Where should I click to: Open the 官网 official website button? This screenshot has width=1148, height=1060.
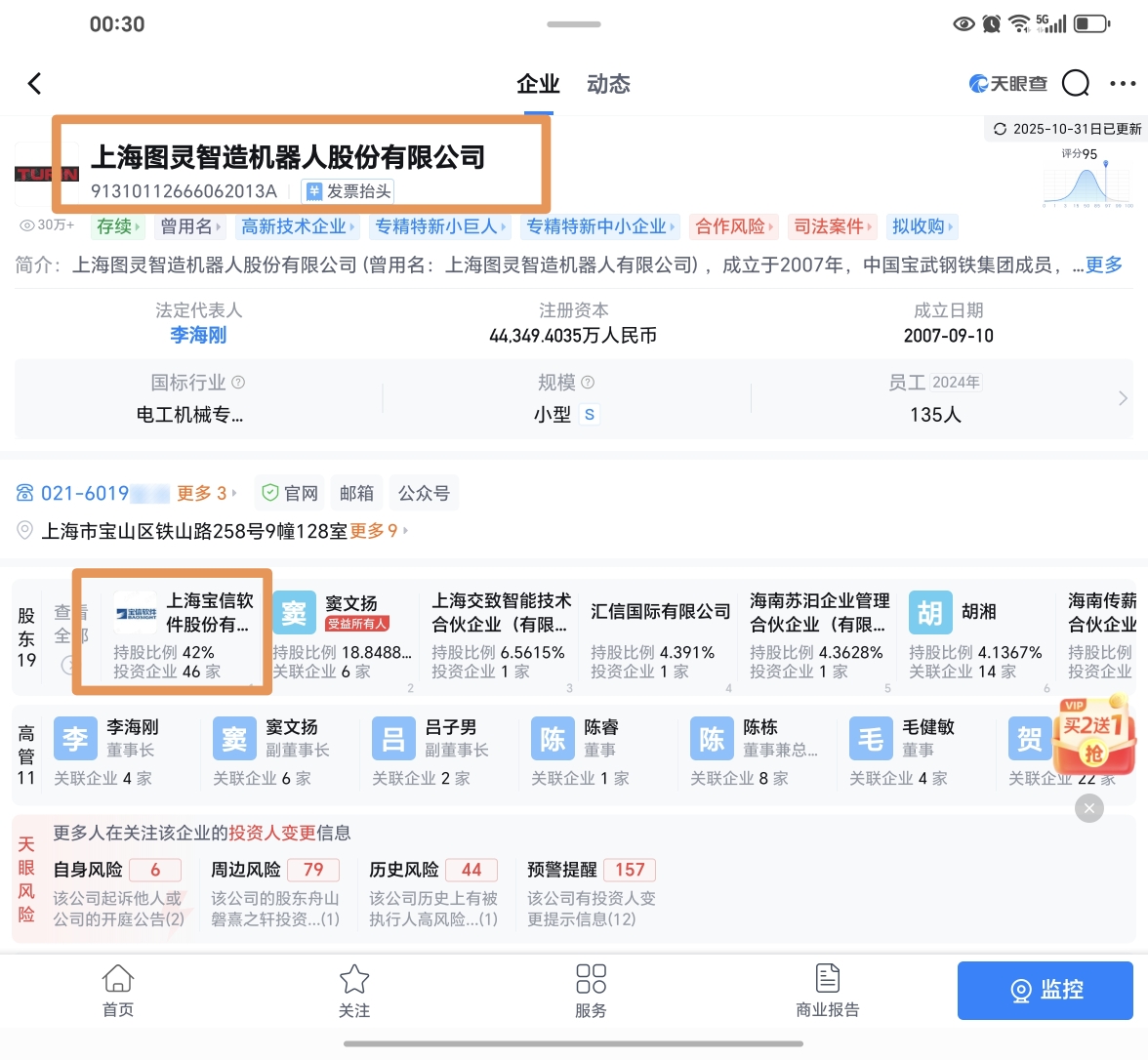291,493
